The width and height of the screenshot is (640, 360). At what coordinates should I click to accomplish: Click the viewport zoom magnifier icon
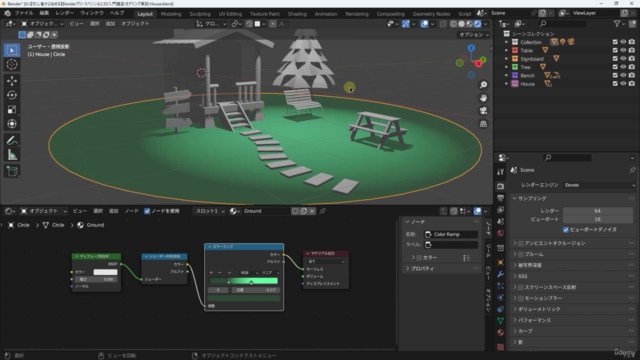(483, 85)
